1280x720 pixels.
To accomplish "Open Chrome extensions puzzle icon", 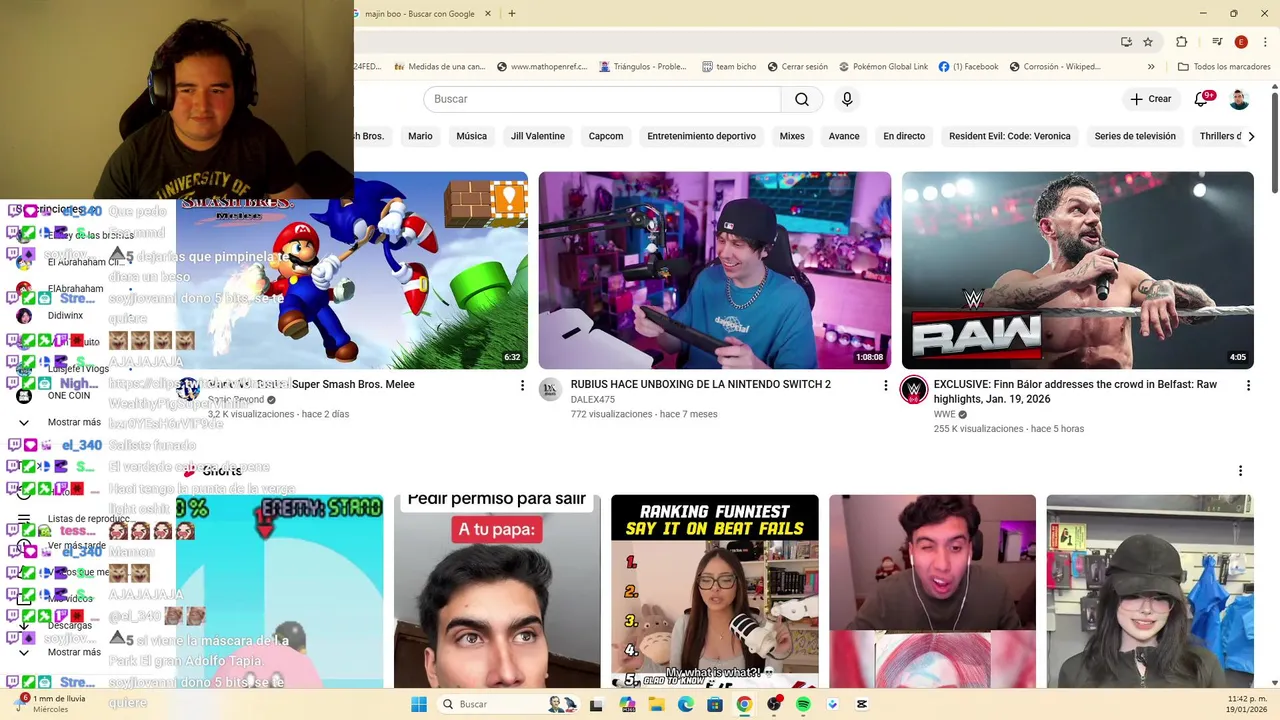I will tap(1181, 42).
